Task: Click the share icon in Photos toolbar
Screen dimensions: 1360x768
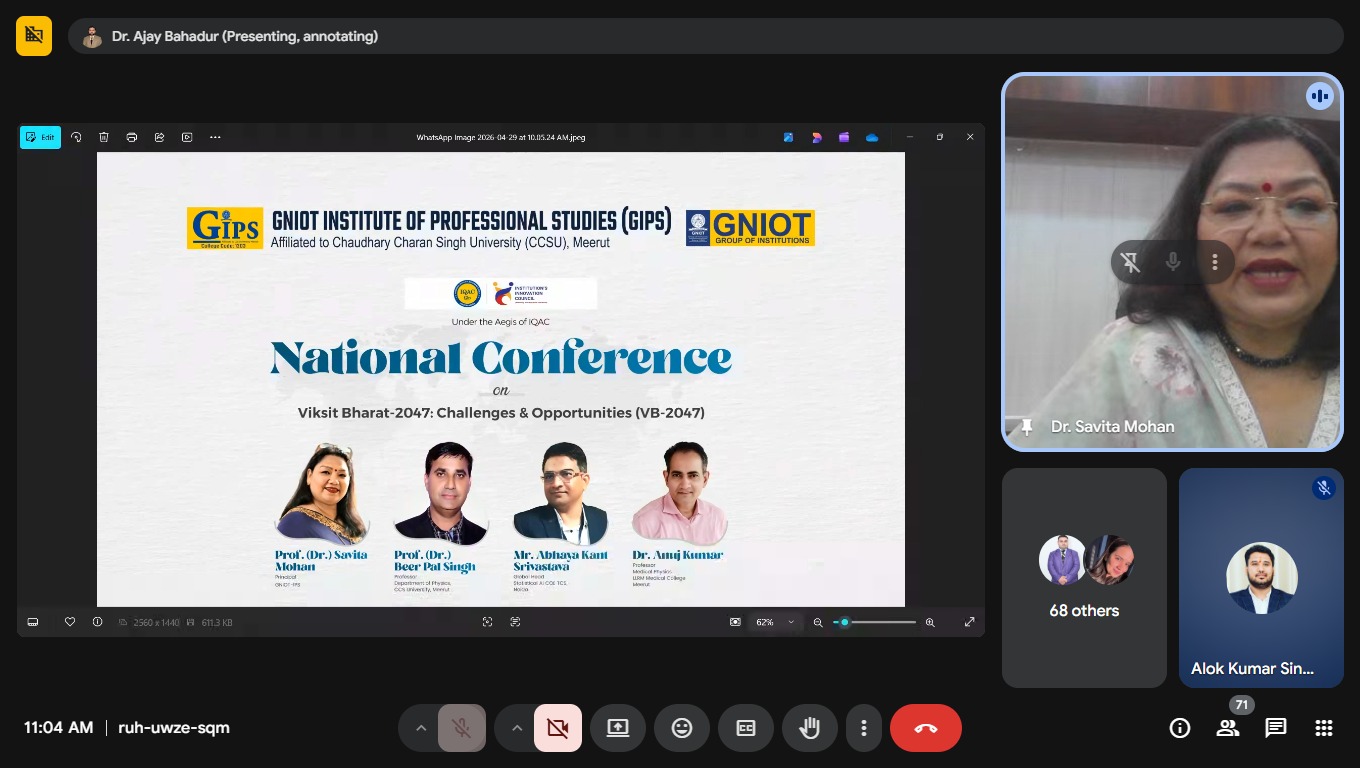Action: (x=159, y=137)
